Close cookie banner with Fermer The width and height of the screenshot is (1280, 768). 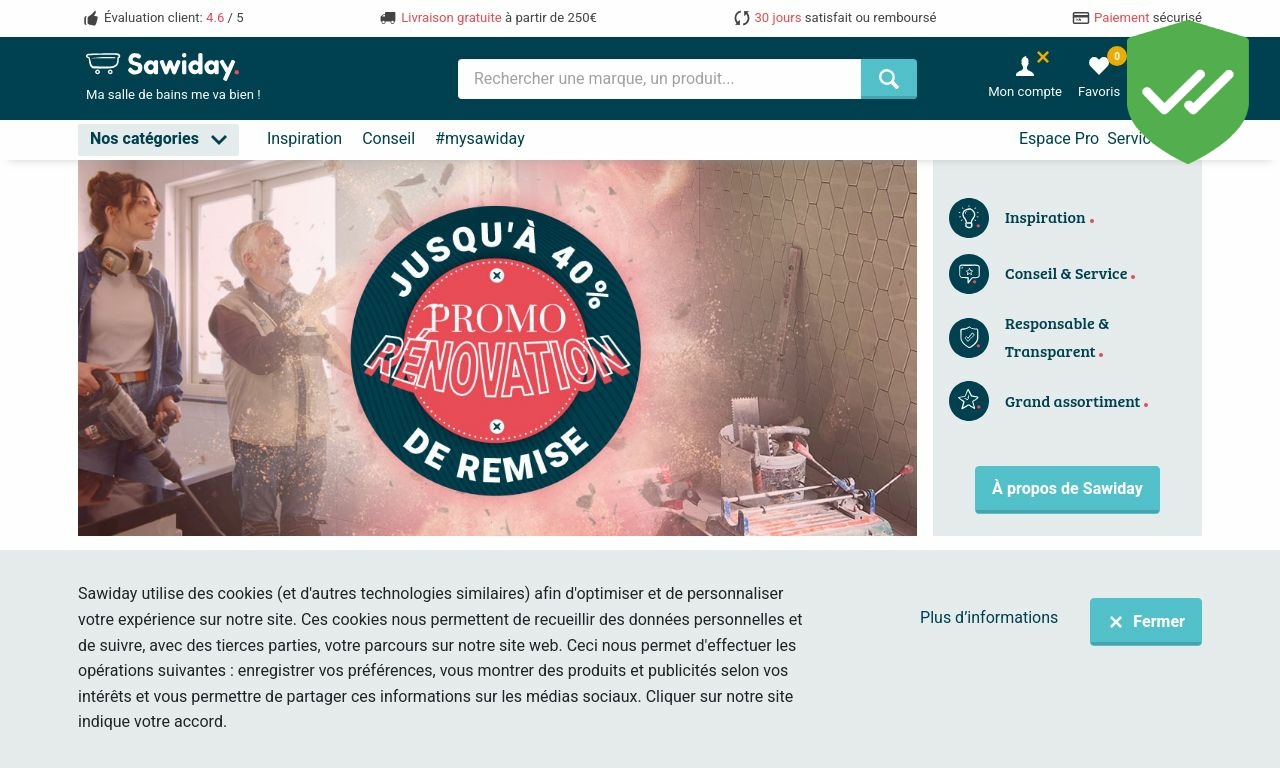point(1146,621)
